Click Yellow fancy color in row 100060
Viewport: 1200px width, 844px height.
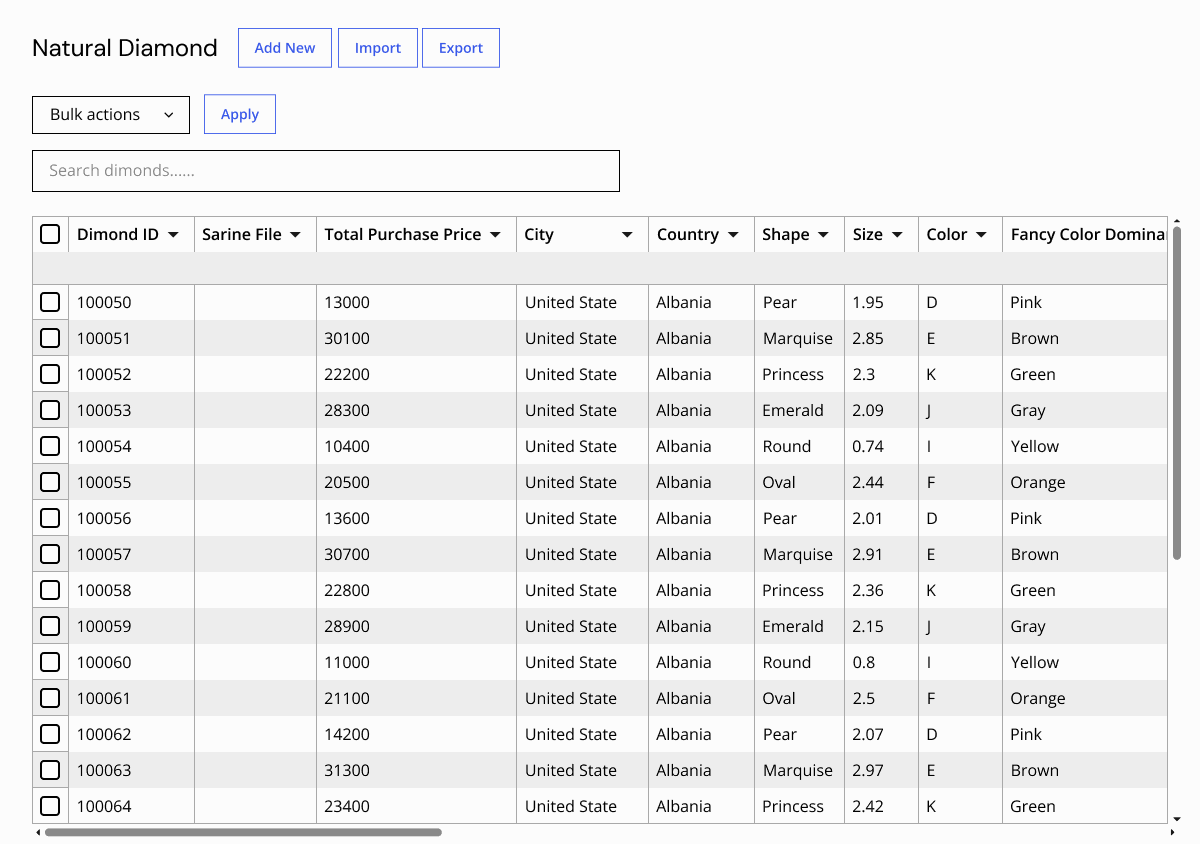coord(1085,662)
